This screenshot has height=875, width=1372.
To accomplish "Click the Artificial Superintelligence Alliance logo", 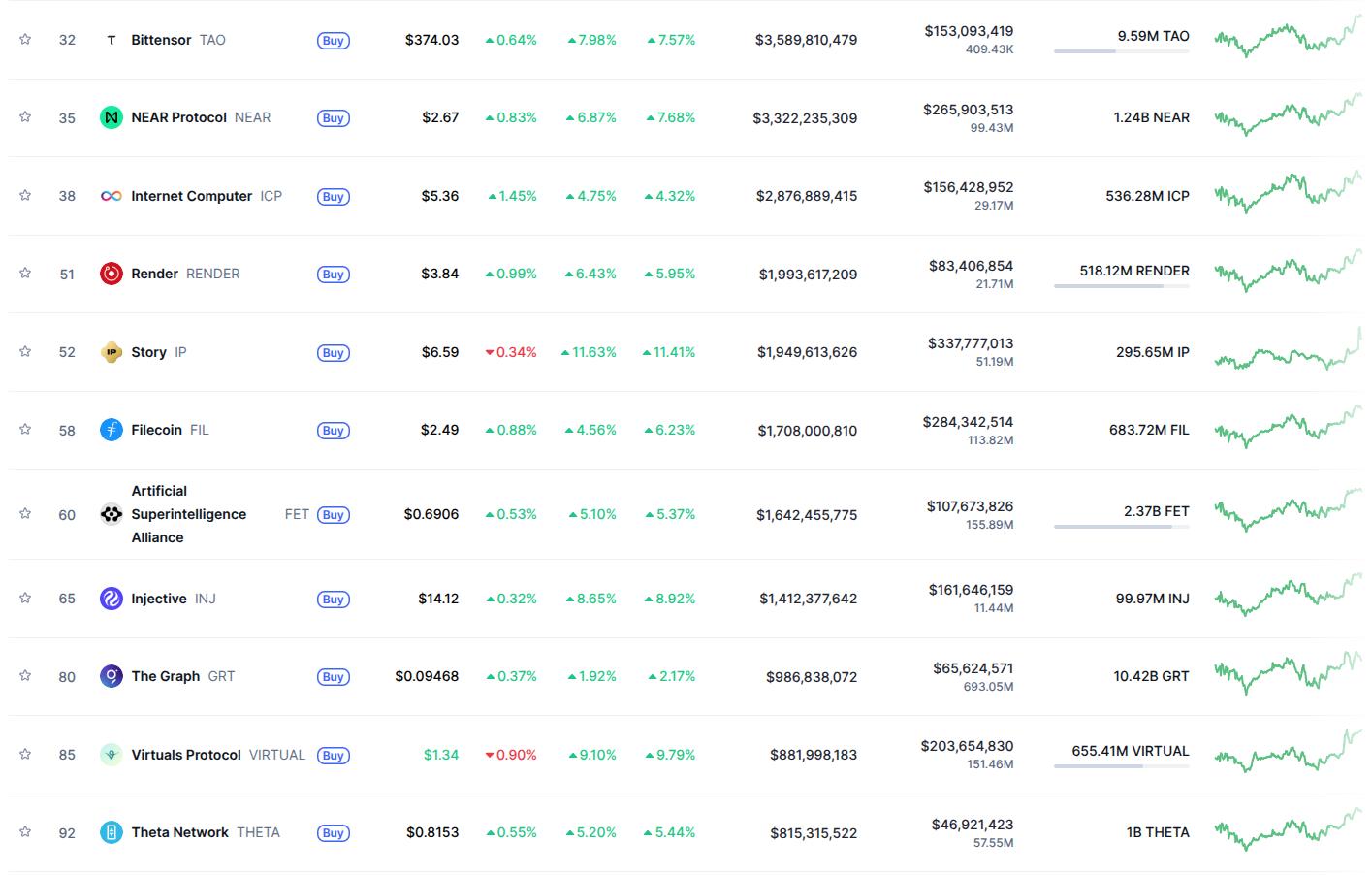I will click(x=112, y=514).
